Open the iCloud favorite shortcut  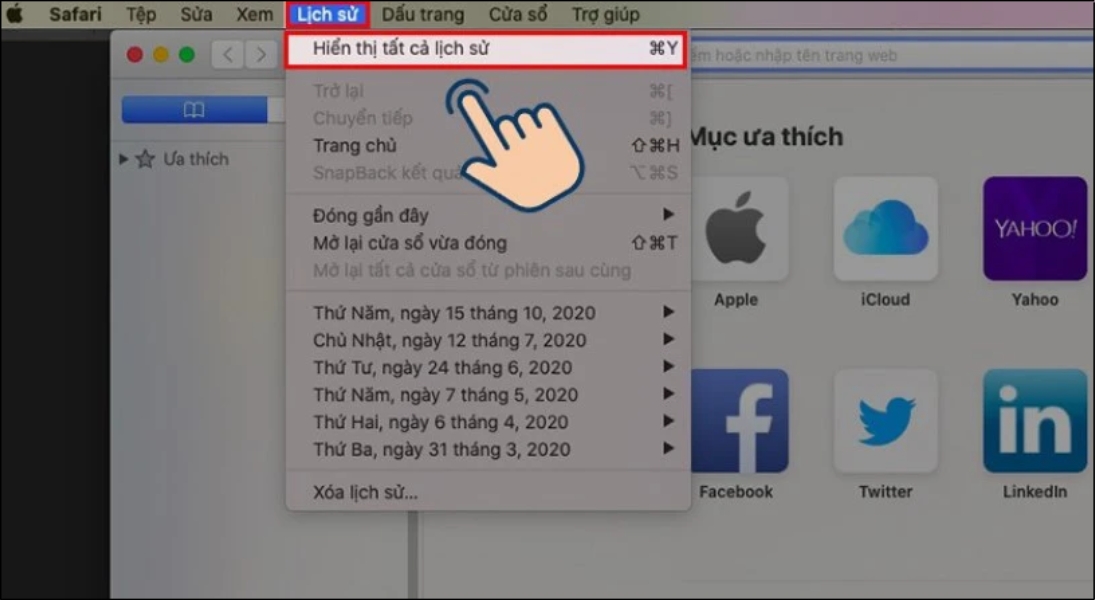coord(884,227)
